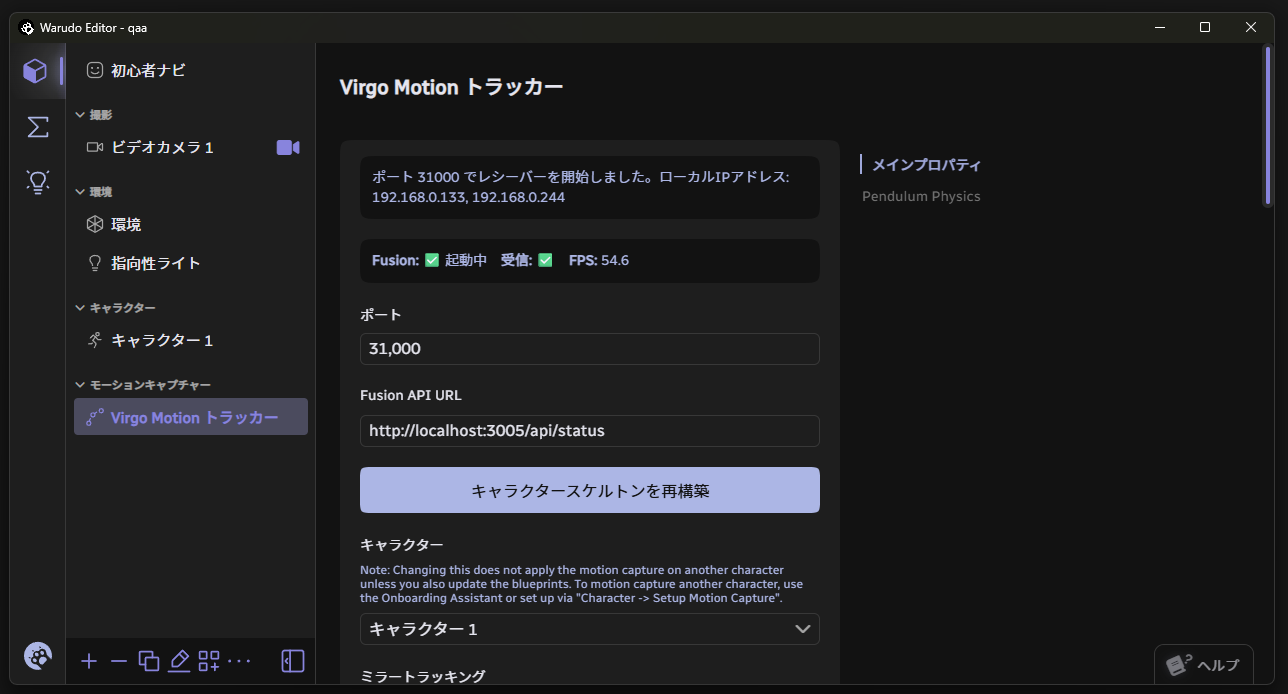Image resolution: width=1288 pixels, height=694 pixels.
Task: Collapse the モーションキャプチャー section
Action: click(81, 385)
